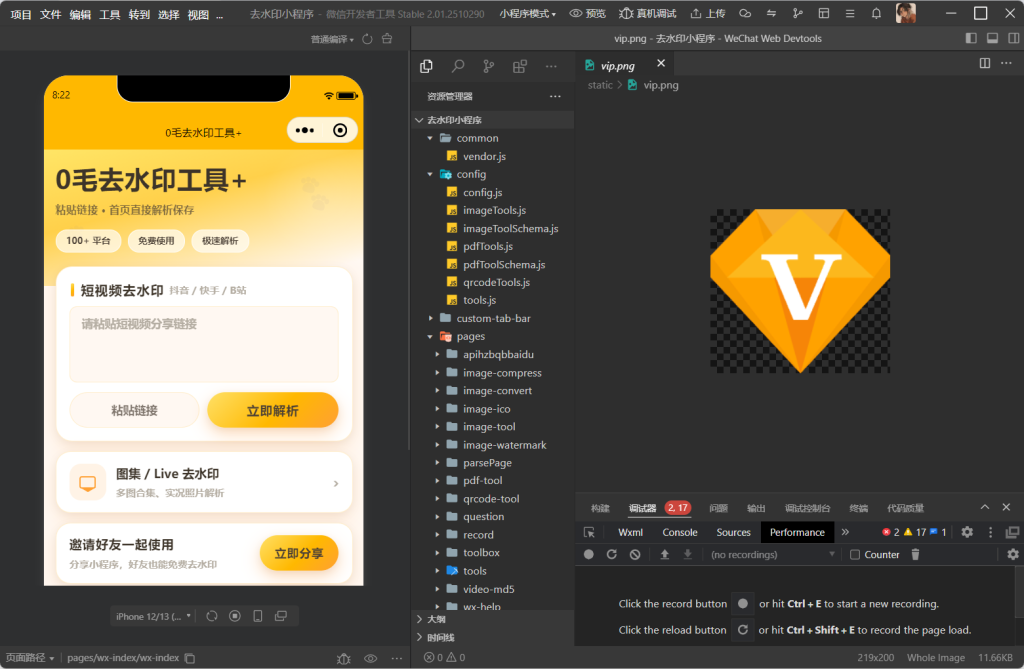The height and width of the screenshot is (669, 1024).
Task: Open the search panel icon in sidebar
Action: coord(458,66)
